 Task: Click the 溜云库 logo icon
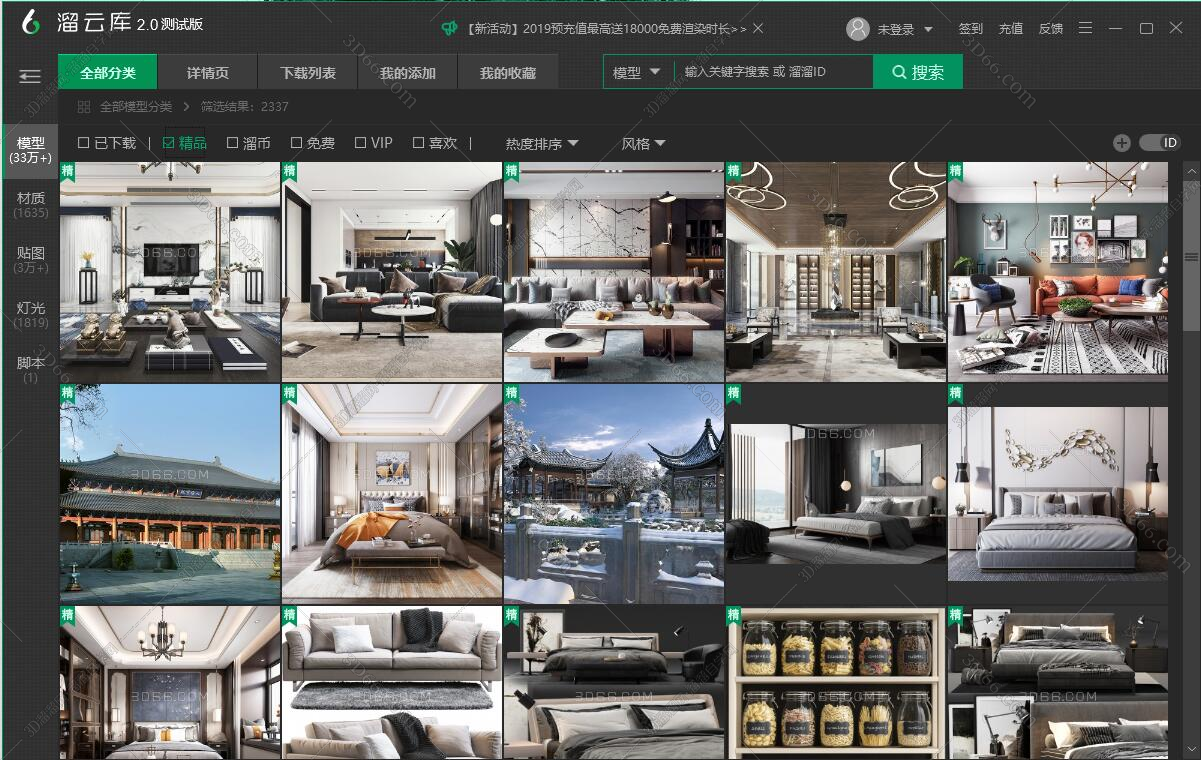(x=31, y=22)
